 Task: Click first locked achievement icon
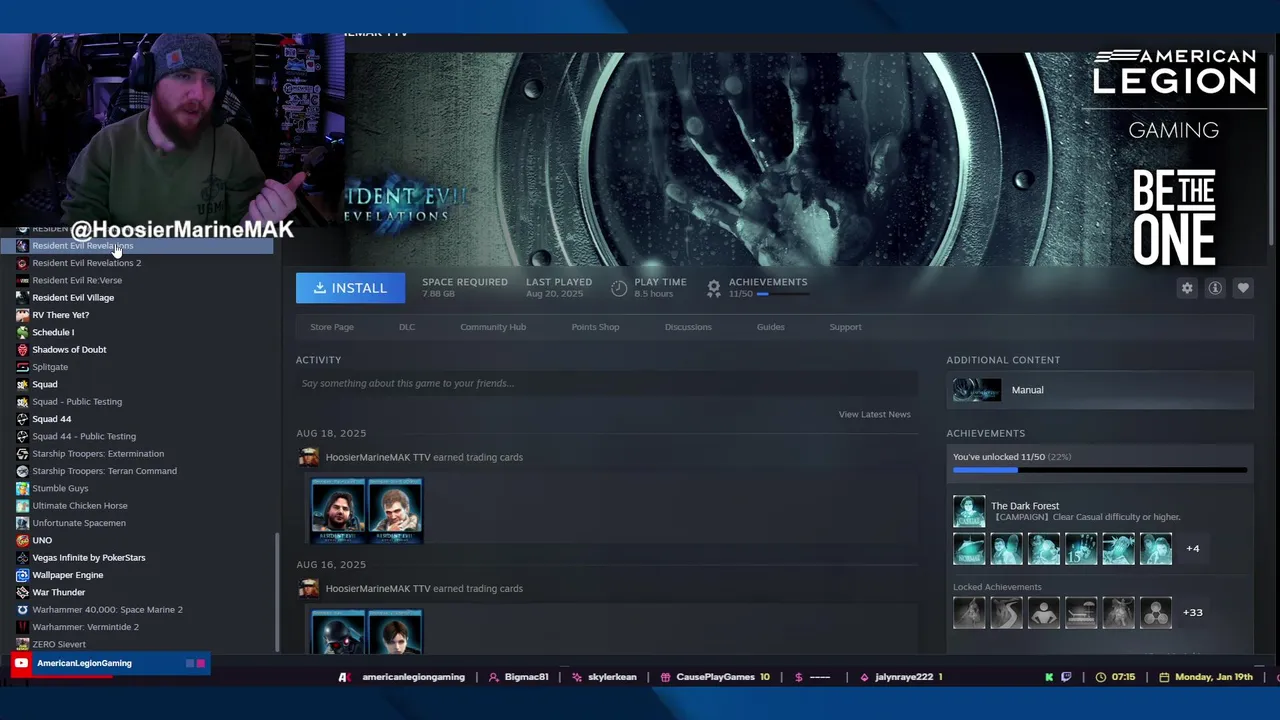pos(969,612)
